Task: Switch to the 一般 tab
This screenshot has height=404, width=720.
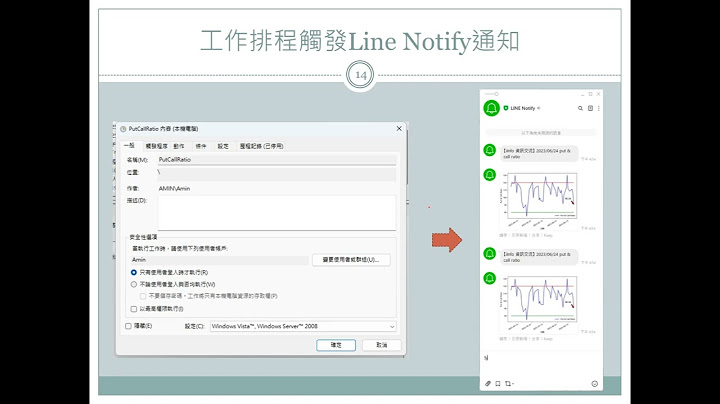Action: click(129, 146)
